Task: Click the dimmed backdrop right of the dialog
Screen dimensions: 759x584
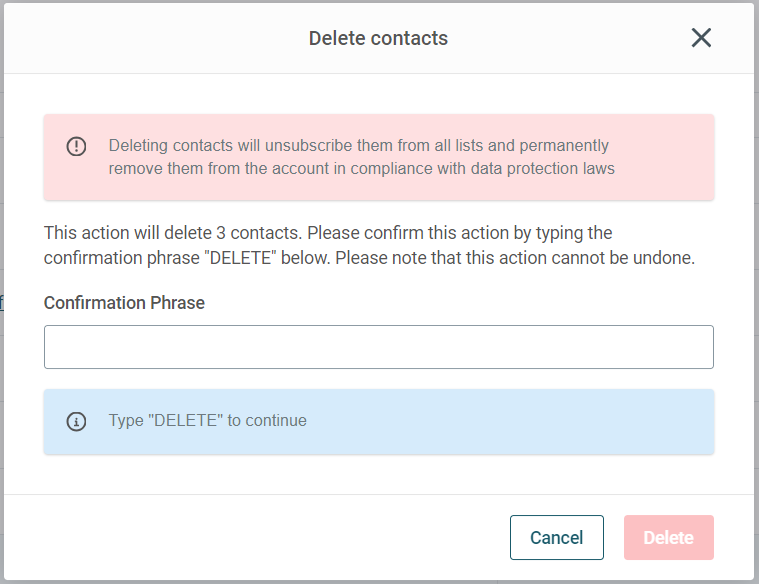Action: [x=757, y=291]
